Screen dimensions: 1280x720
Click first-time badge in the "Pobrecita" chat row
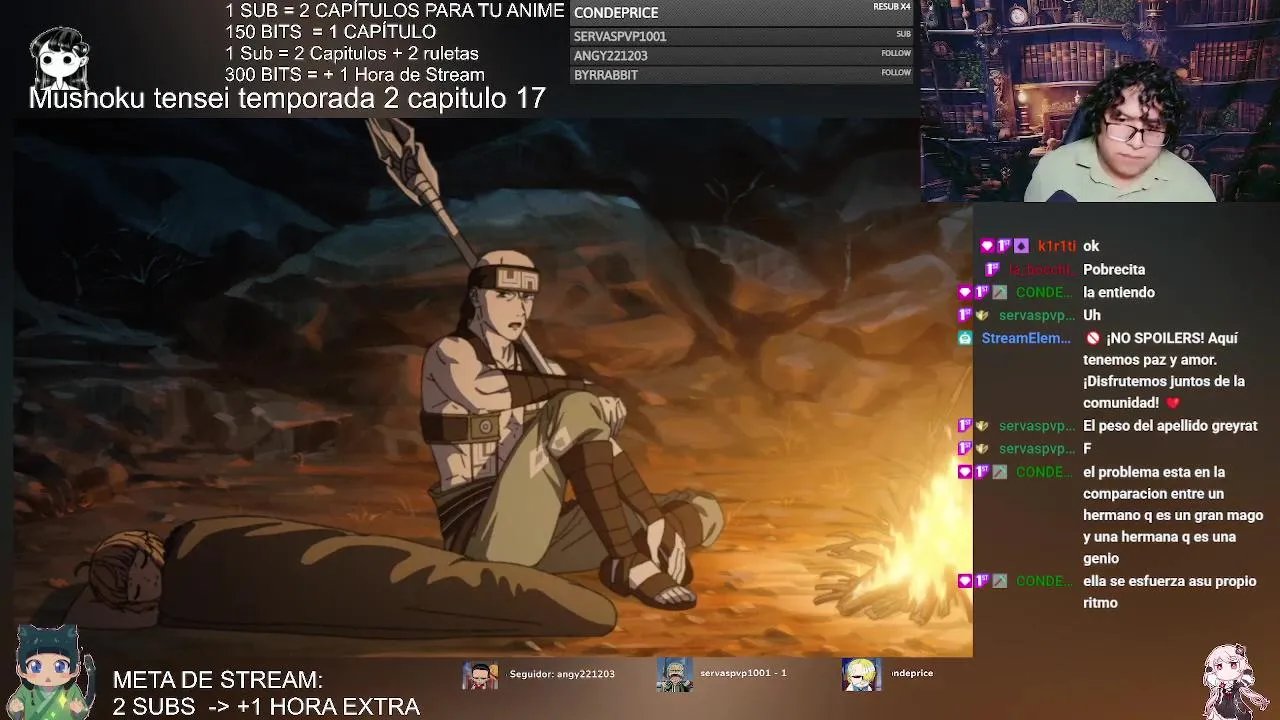992,270
